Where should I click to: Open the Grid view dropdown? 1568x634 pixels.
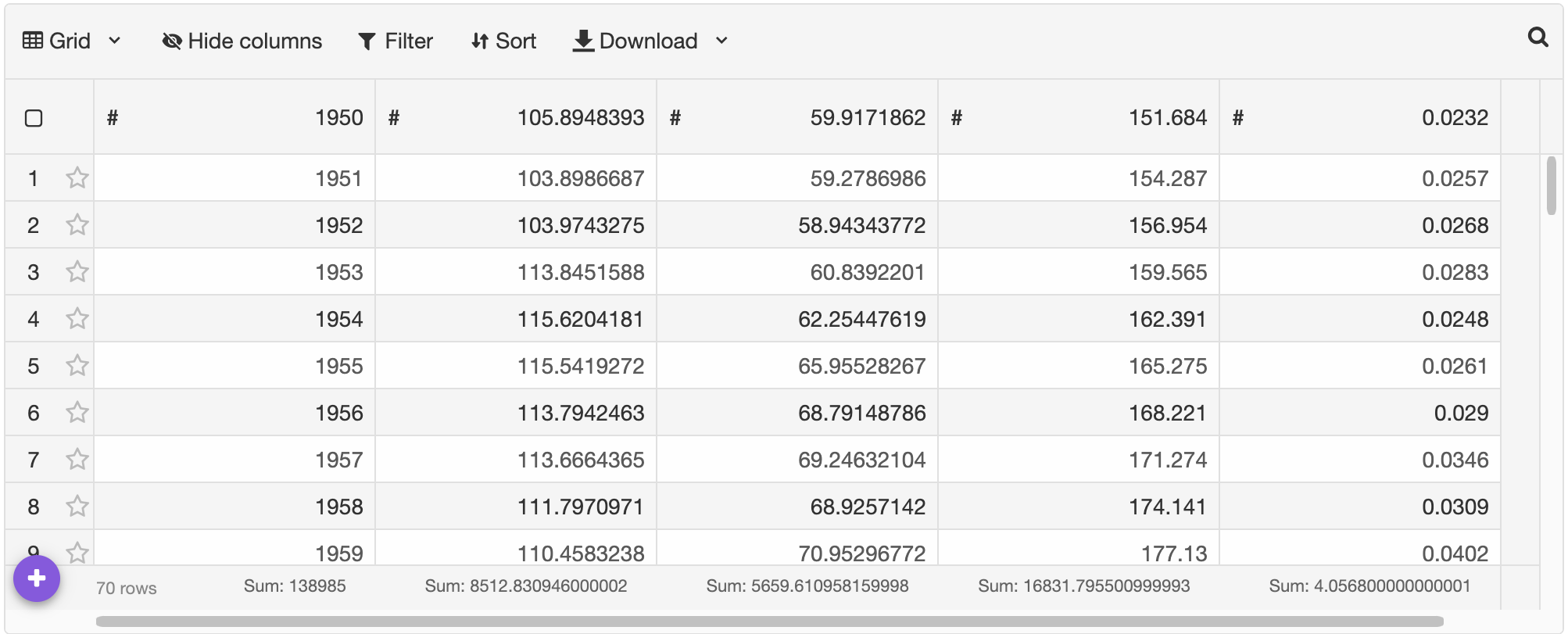click(x=71, y=41)
